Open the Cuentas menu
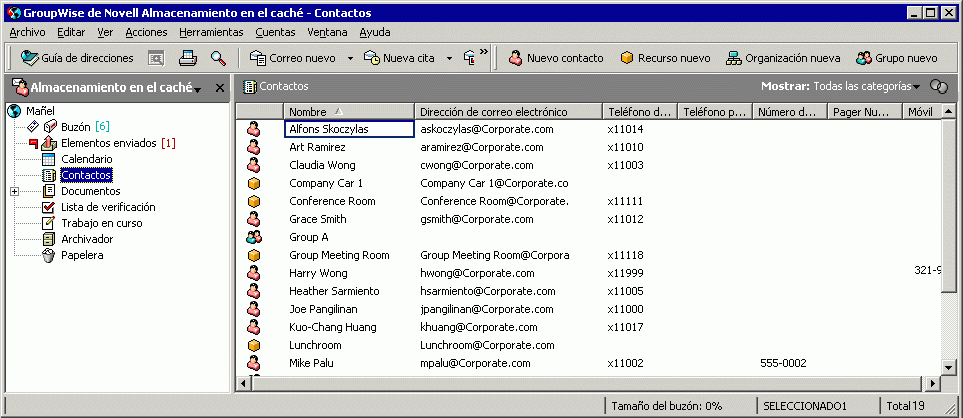 (x=275, y=33)
